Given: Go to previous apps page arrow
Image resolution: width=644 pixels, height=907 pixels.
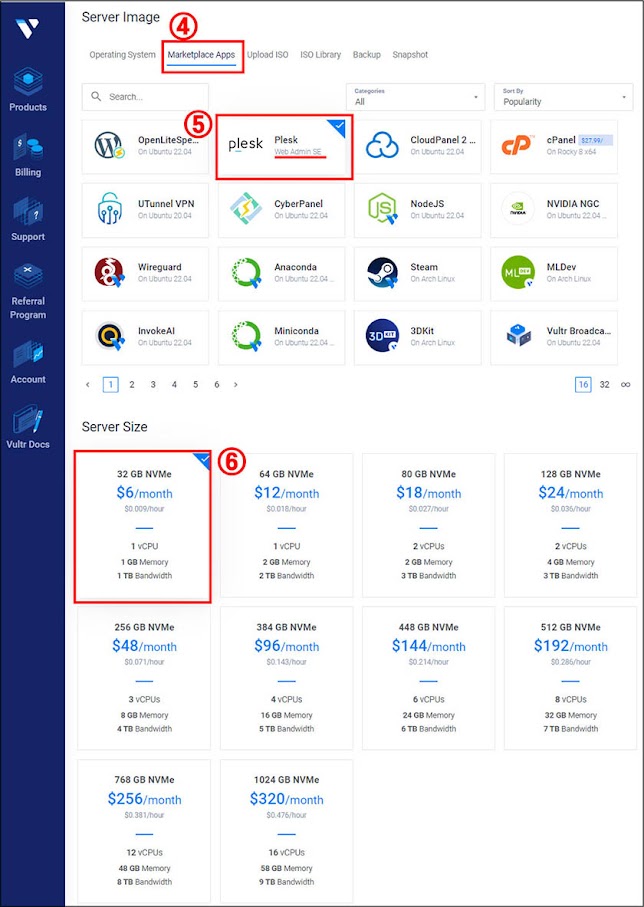Looking at the screenshot, I should 87,385.
